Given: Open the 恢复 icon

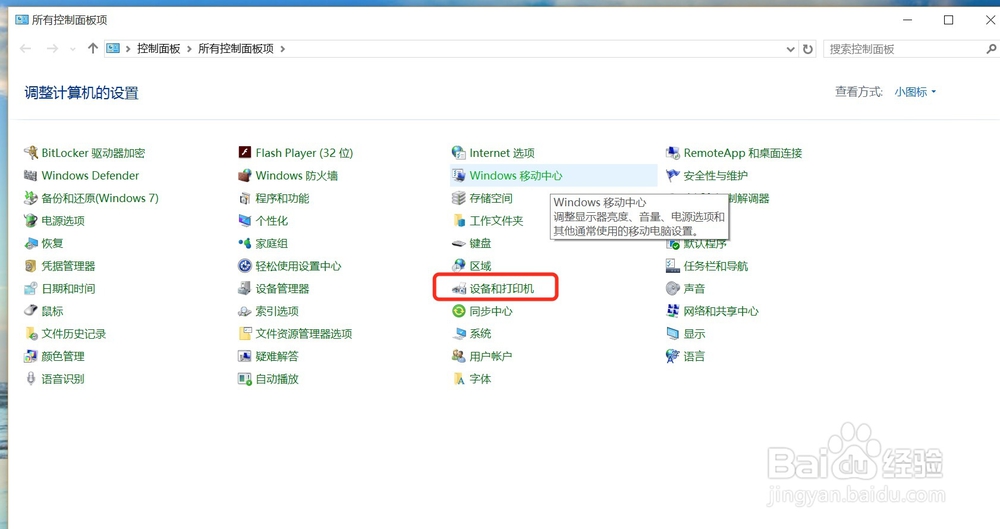Looking at the screenshot, I should (x=31, y=243).
